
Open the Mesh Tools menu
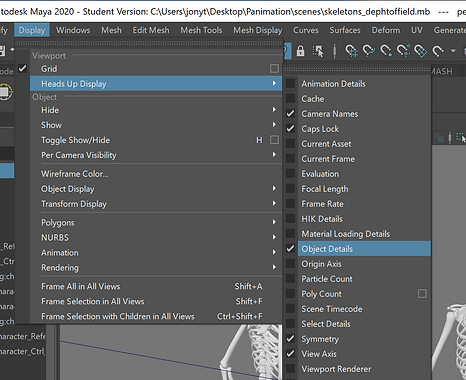click(x=201, y=30)
